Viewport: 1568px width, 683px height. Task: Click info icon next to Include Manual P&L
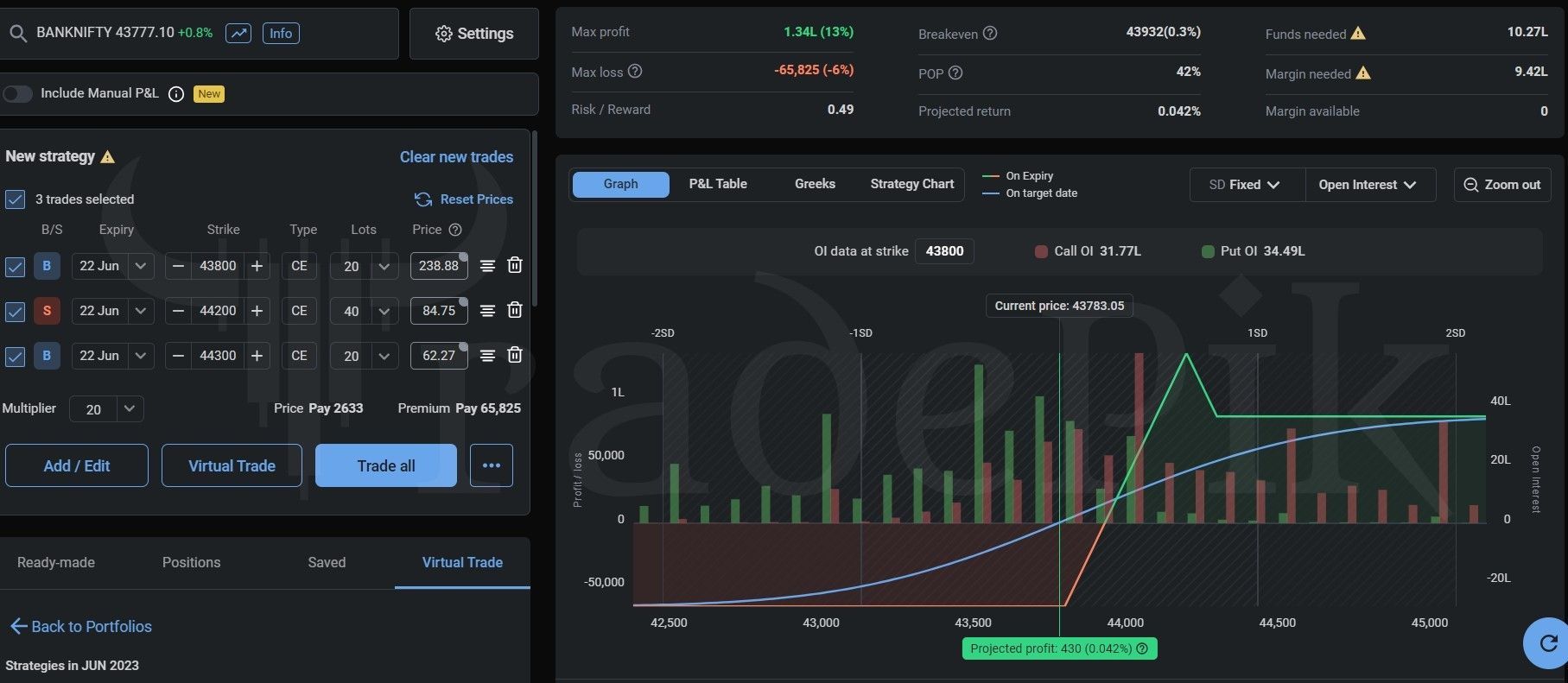176,93
